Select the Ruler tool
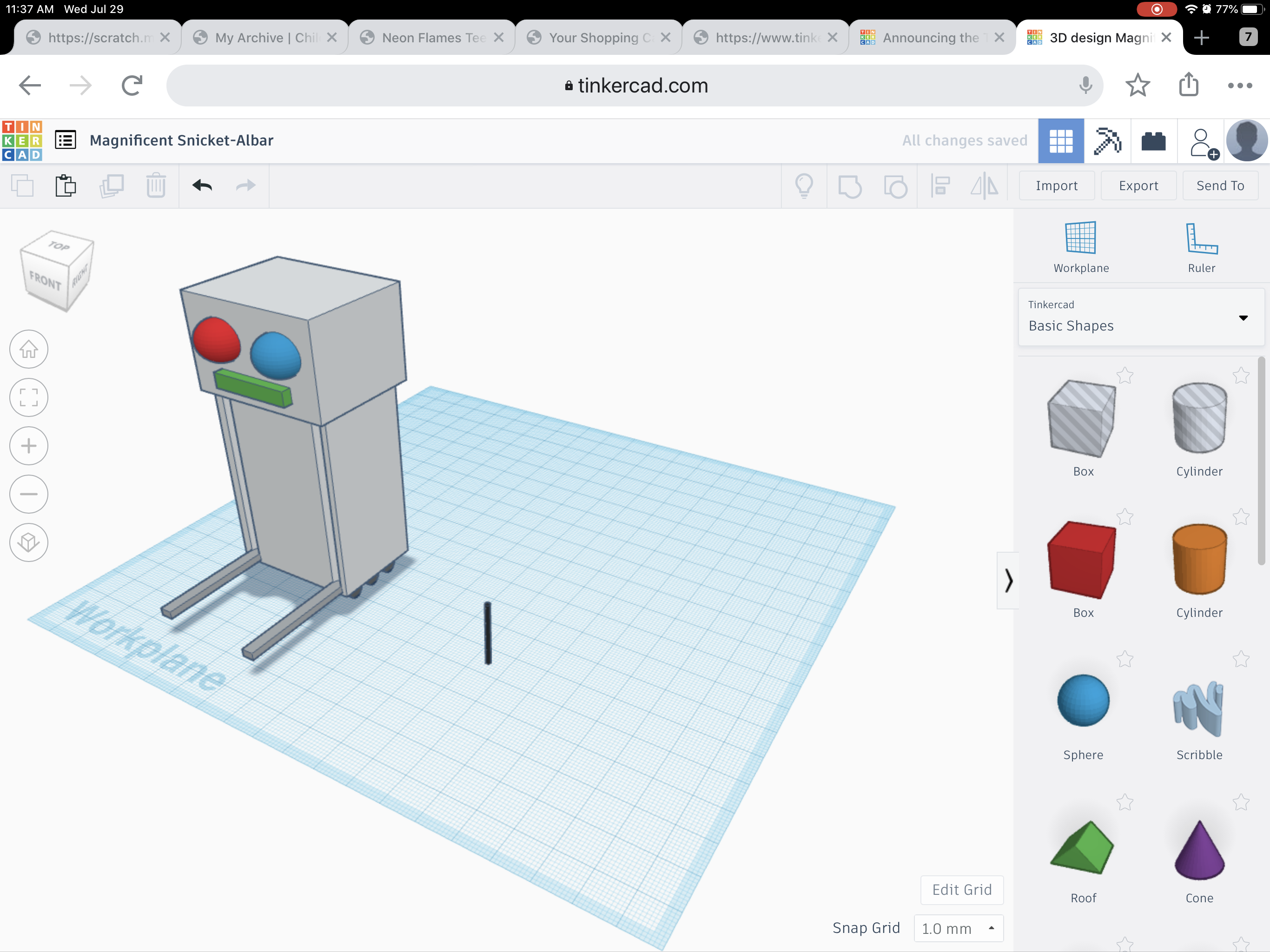1270x952 pixels. tap(1201, 247)
